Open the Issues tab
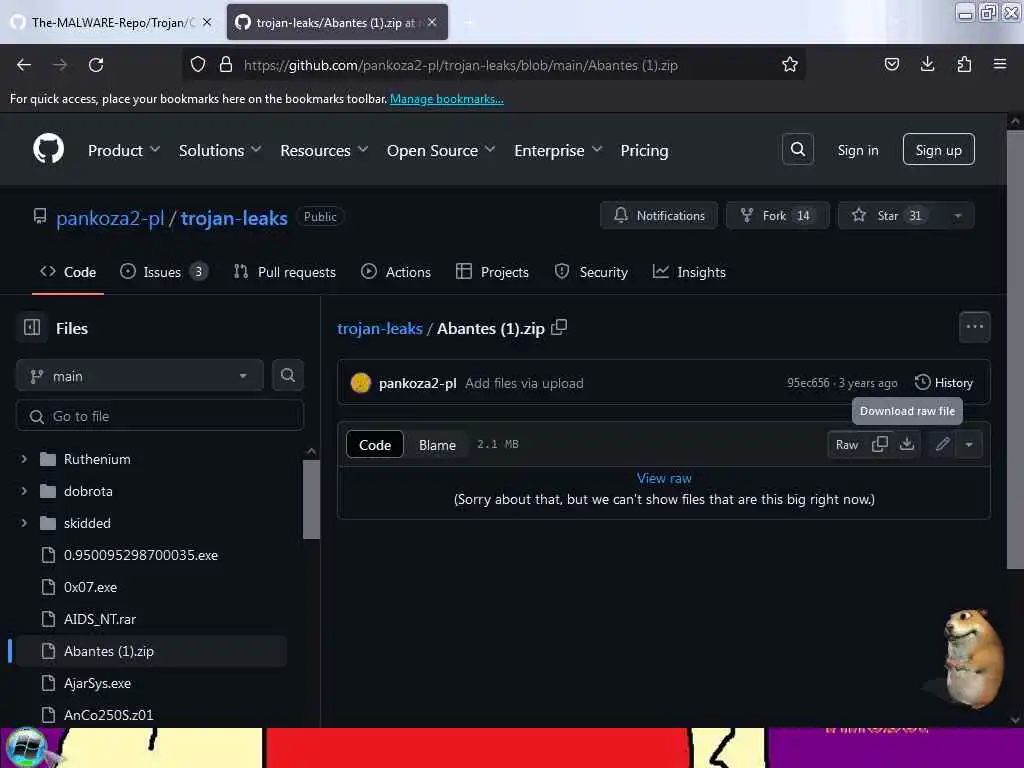 pyautogui.click(x=164, y=272)
